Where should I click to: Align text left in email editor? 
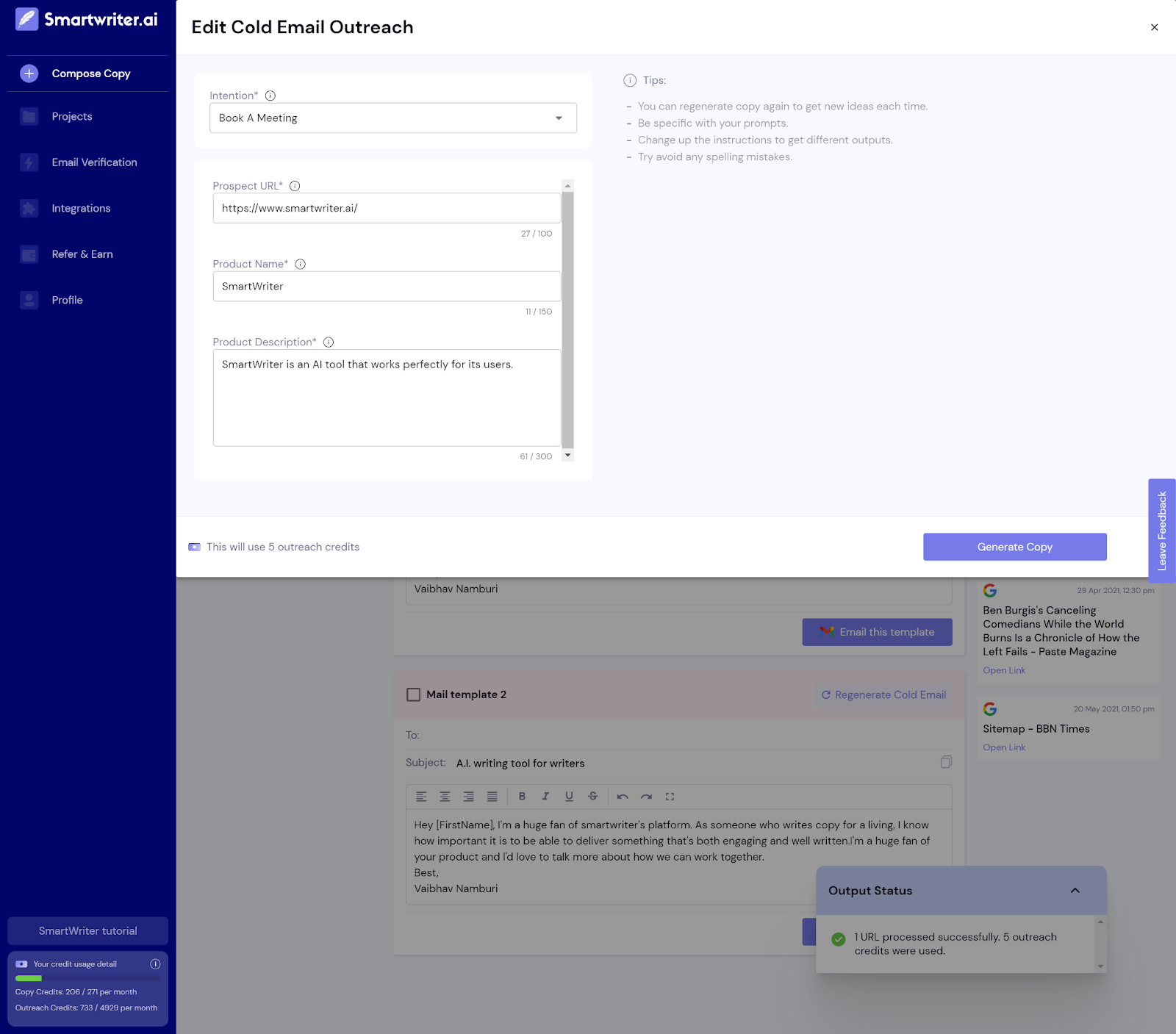click(x=421, y=797)
